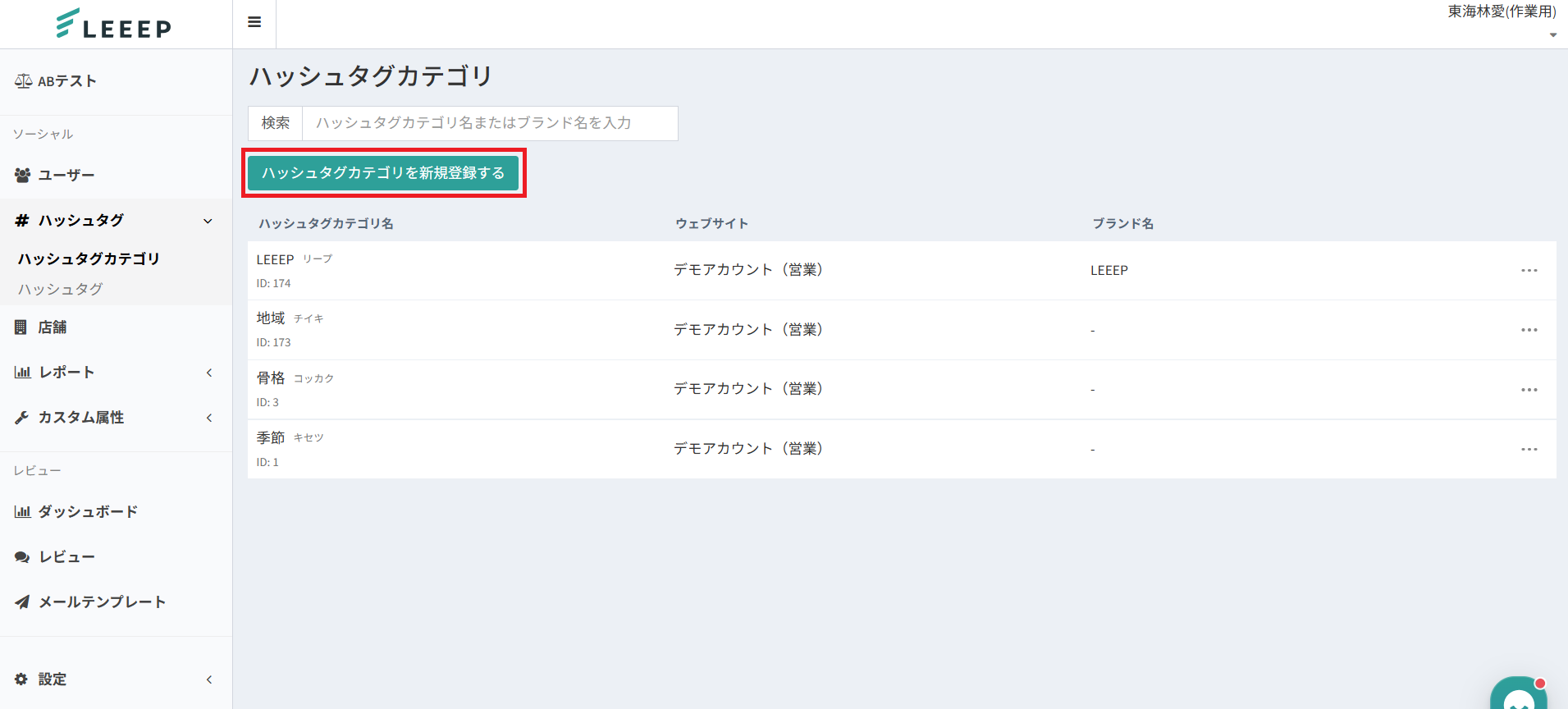Click ハッシュタグカテゴリを新規登録する button
1568x709 pixels.
pyautogui.click(x=383, y=173)
